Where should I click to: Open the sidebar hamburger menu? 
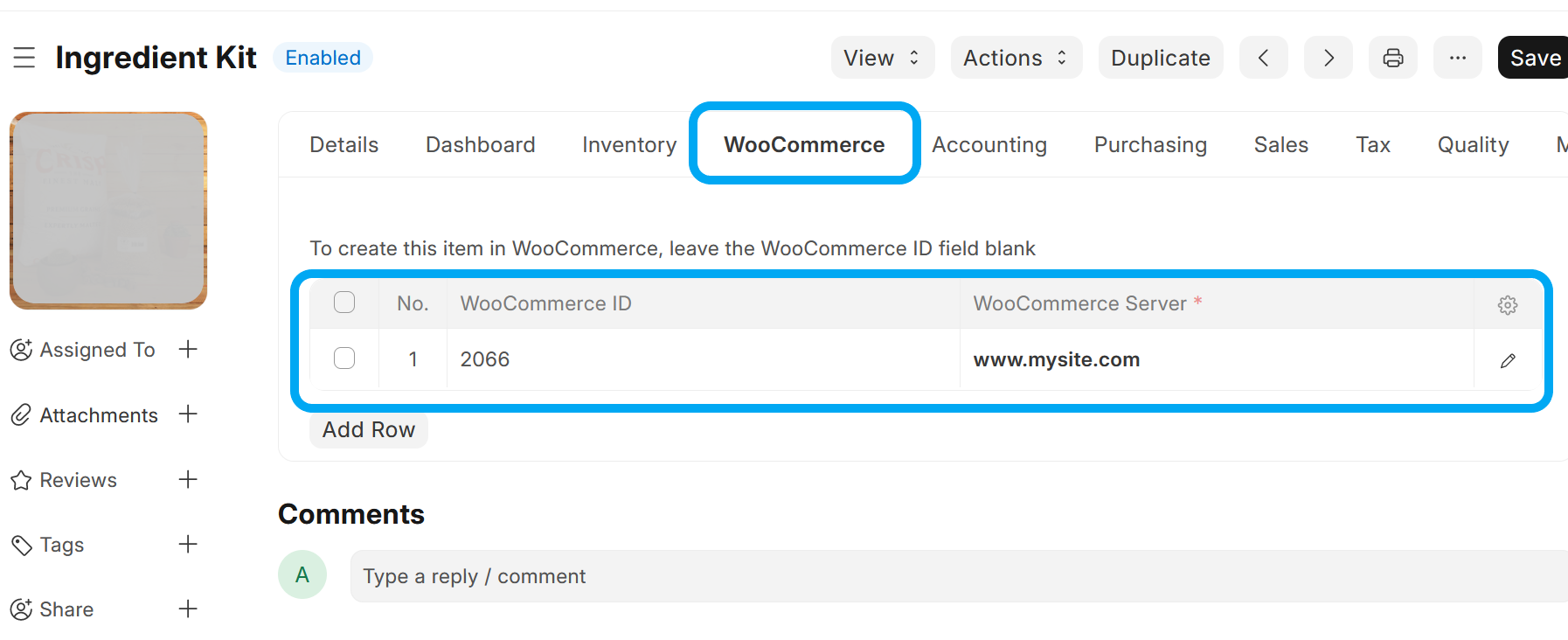(24, 58)
